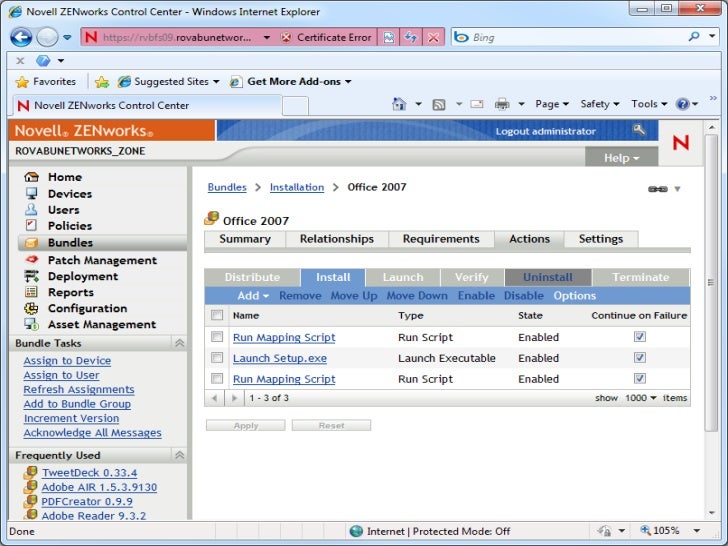Tick the select-all checkbox in table header
Viewport: 728px width, 546px height.
pyautogui.click(x=217, y=315)
